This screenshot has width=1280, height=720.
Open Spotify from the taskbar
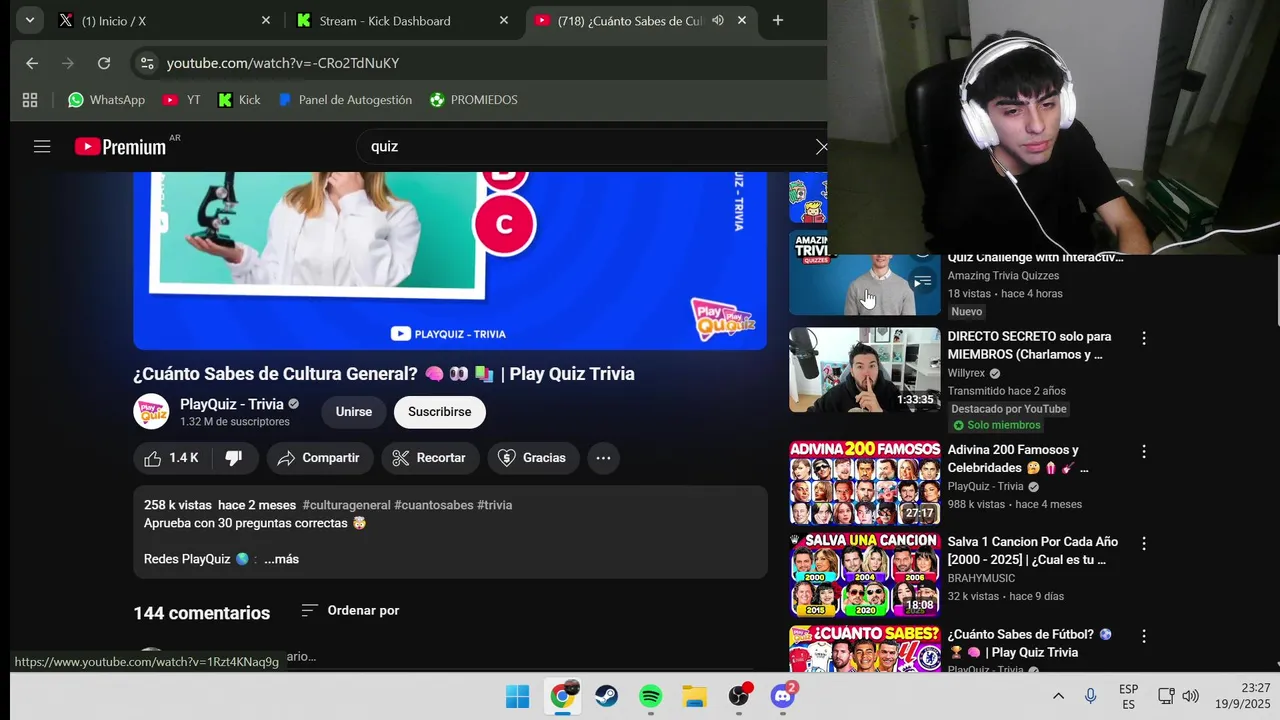click(651, 696)
